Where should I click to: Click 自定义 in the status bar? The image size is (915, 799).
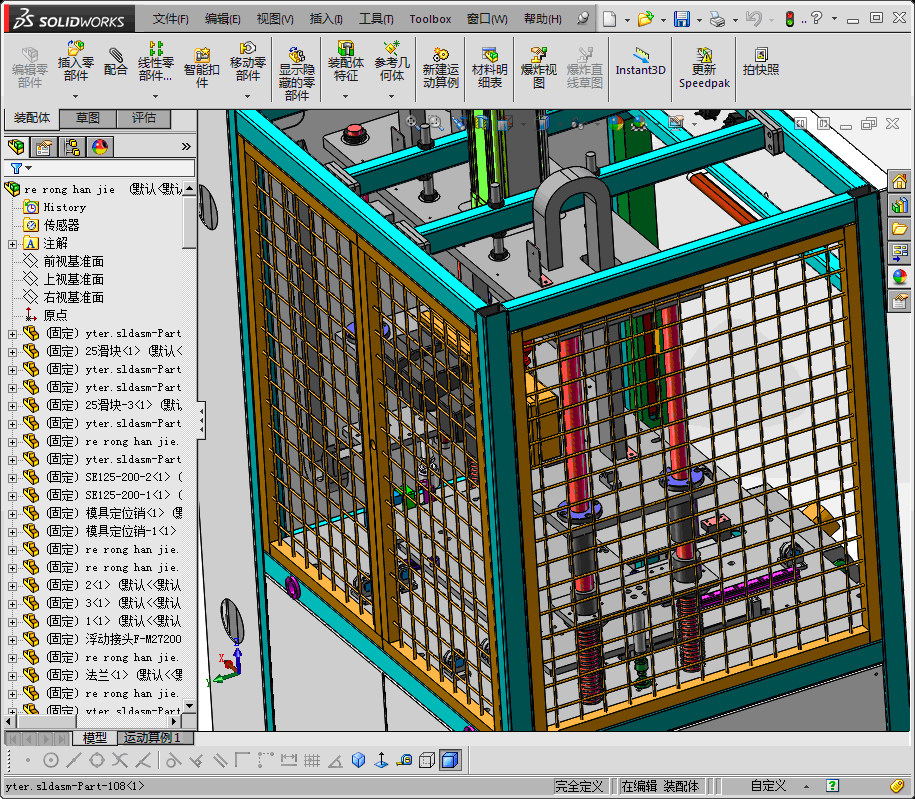(768, 786)
